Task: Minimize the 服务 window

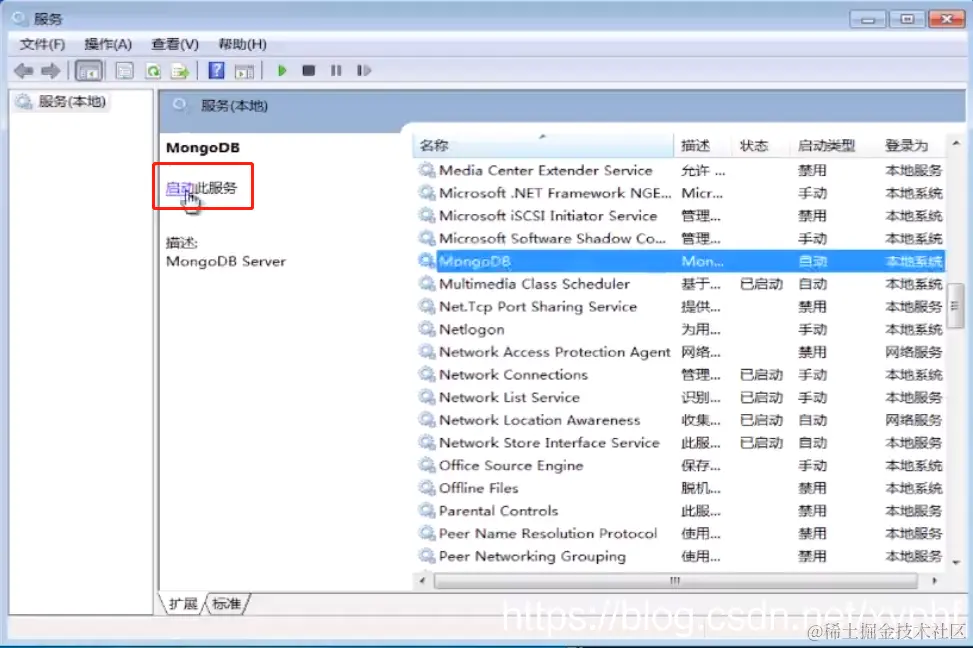Action: pyautogui.click(x=868, y=20)
